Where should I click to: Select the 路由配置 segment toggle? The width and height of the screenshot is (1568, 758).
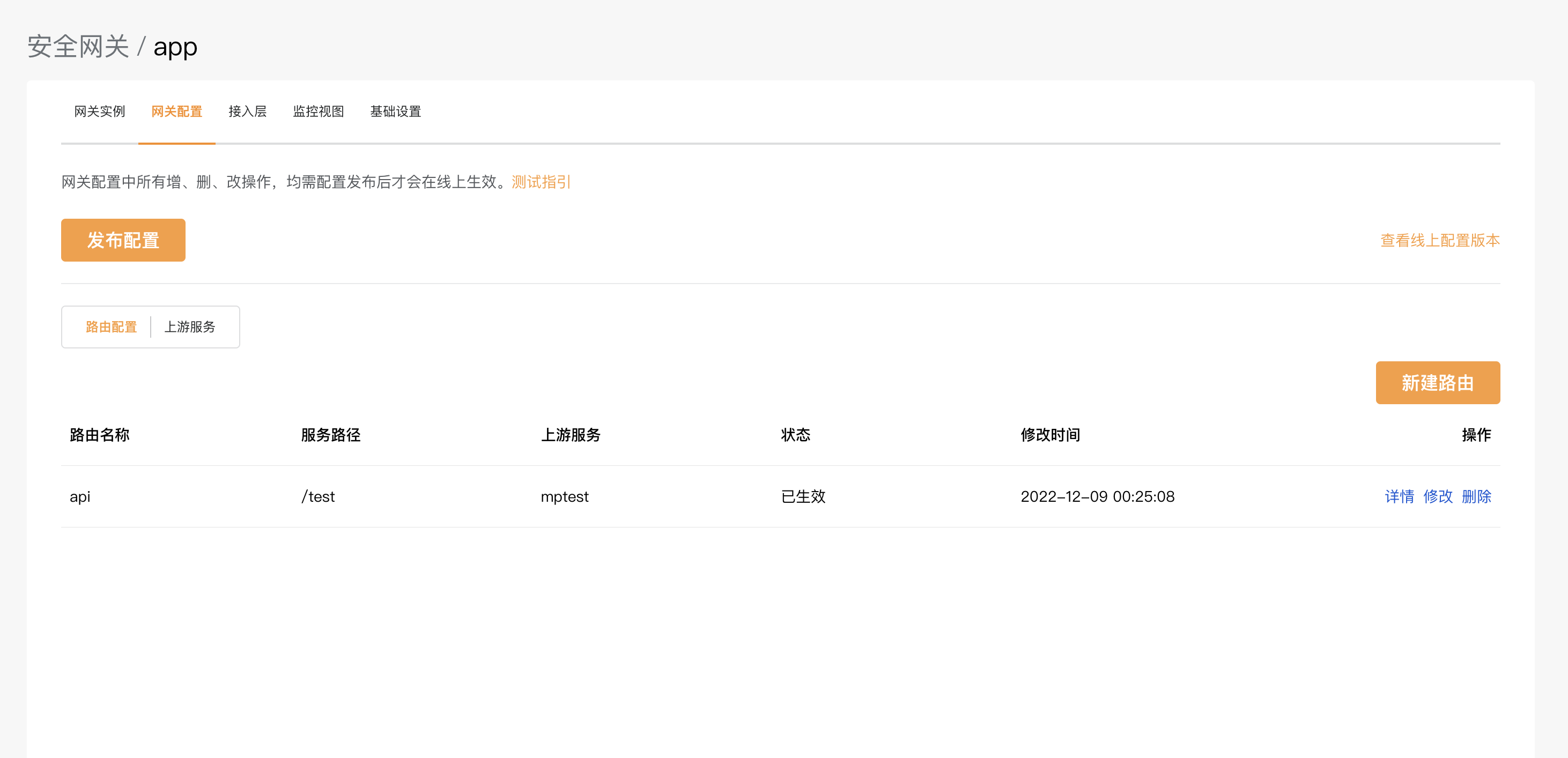(112, 326)
